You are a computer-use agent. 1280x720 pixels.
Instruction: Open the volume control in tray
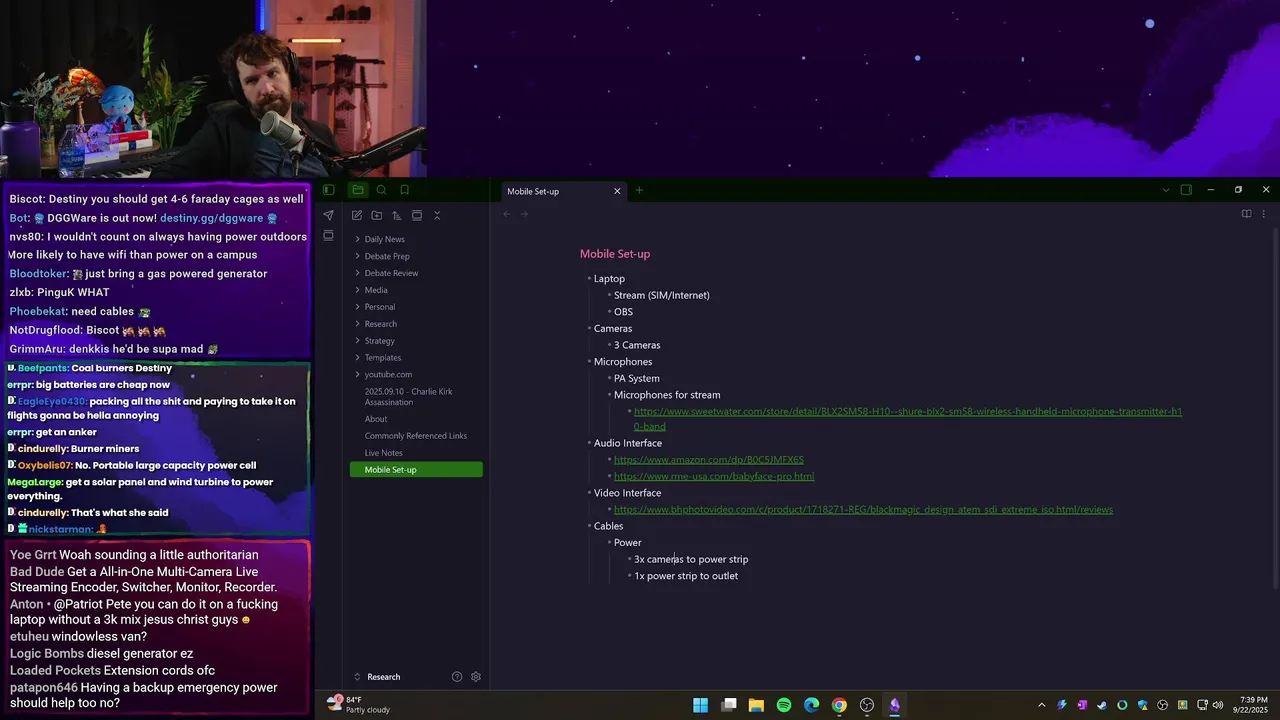(x=1217, y=705)
